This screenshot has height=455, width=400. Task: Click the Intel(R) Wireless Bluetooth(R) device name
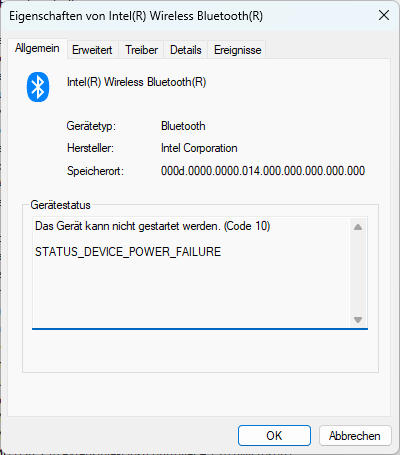[x=136, y=82]
